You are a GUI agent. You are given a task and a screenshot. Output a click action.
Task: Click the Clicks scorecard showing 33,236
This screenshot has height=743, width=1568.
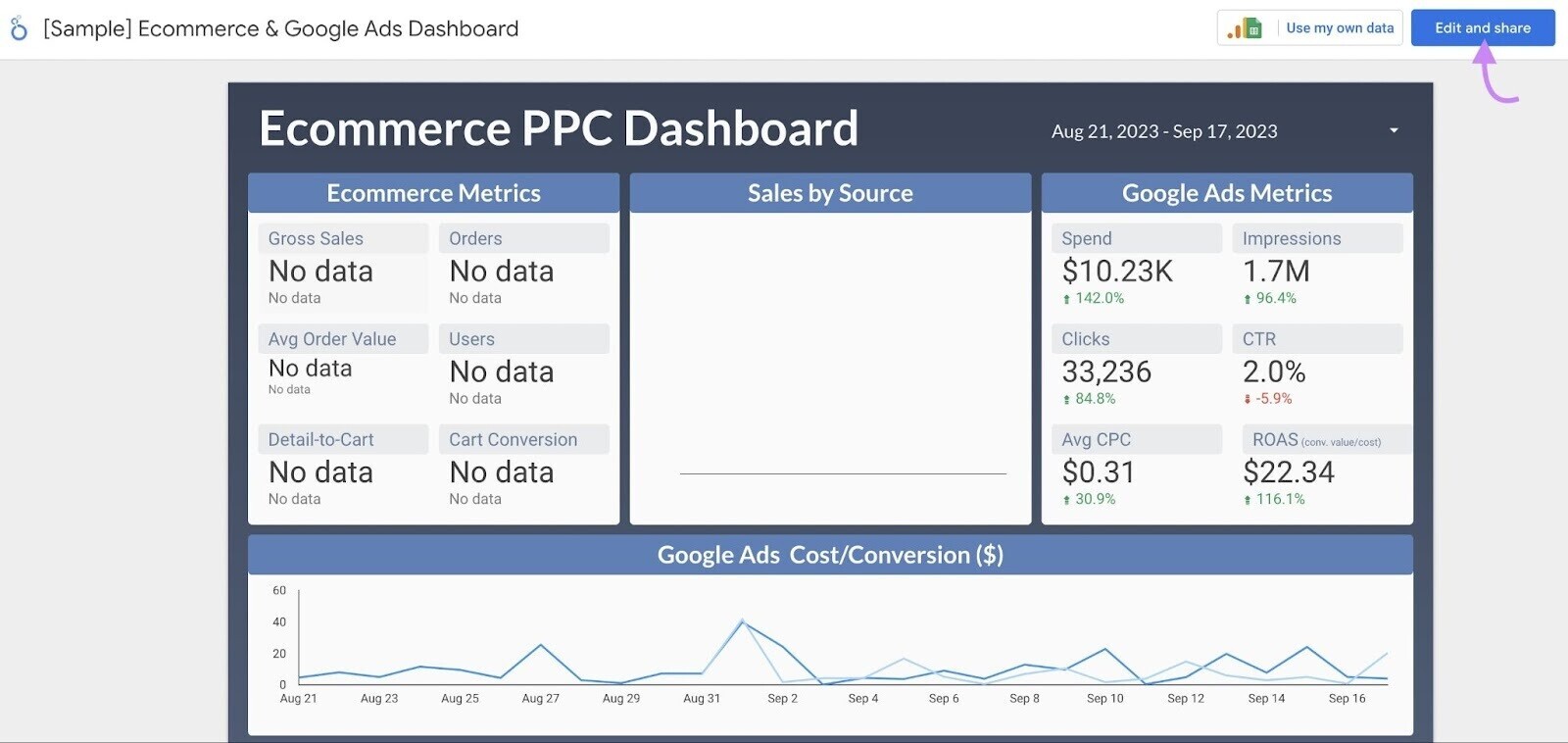coord(1137,368)
